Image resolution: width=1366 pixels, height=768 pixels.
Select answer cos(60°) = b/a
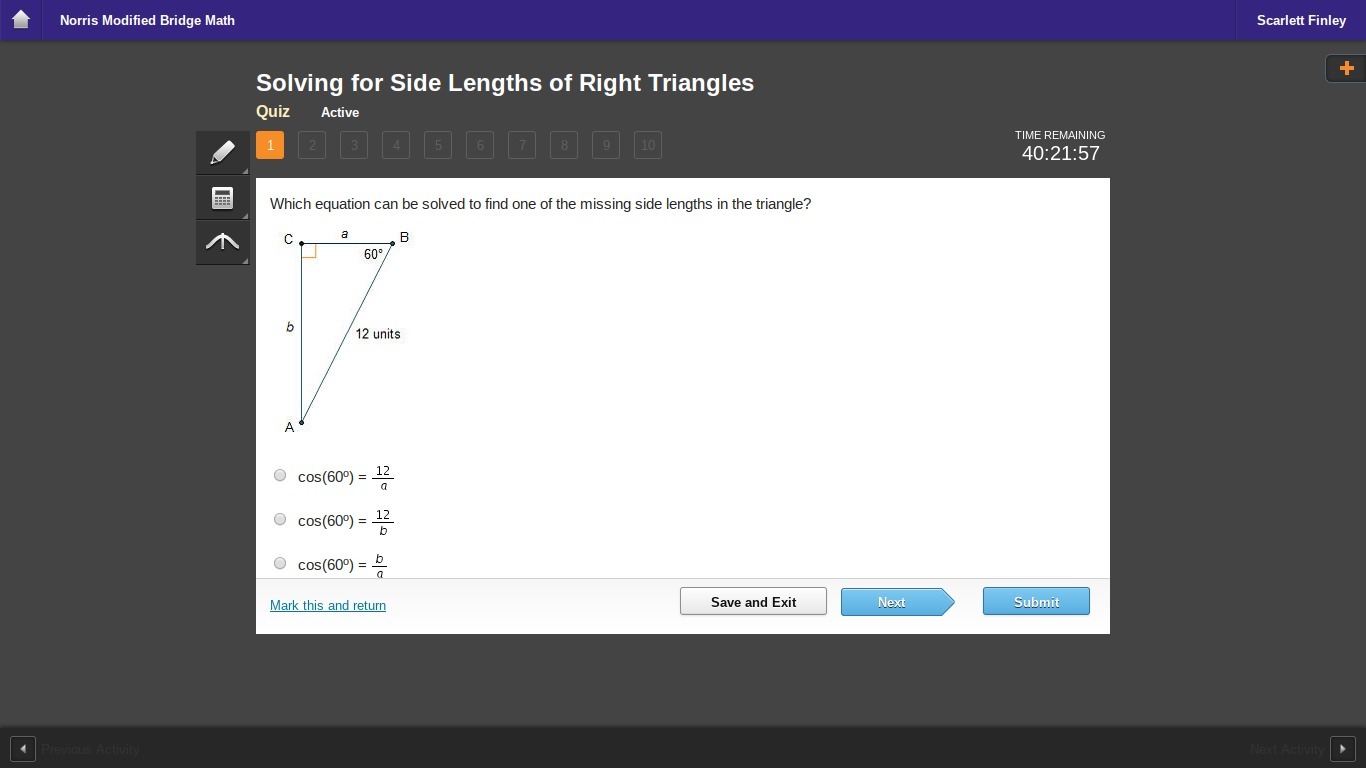[280, 563]
